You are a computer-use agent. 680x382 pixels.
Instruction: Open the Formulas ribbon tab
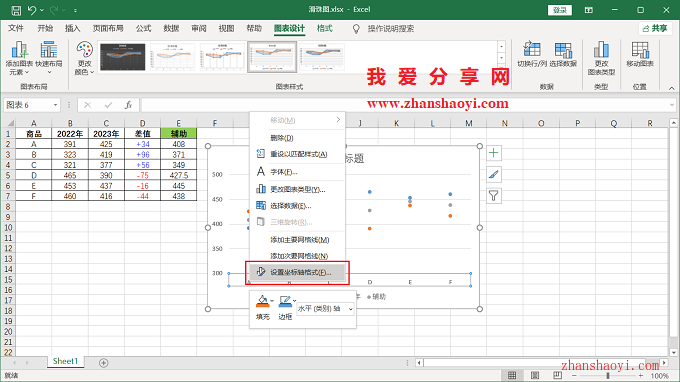coord(143,29)
